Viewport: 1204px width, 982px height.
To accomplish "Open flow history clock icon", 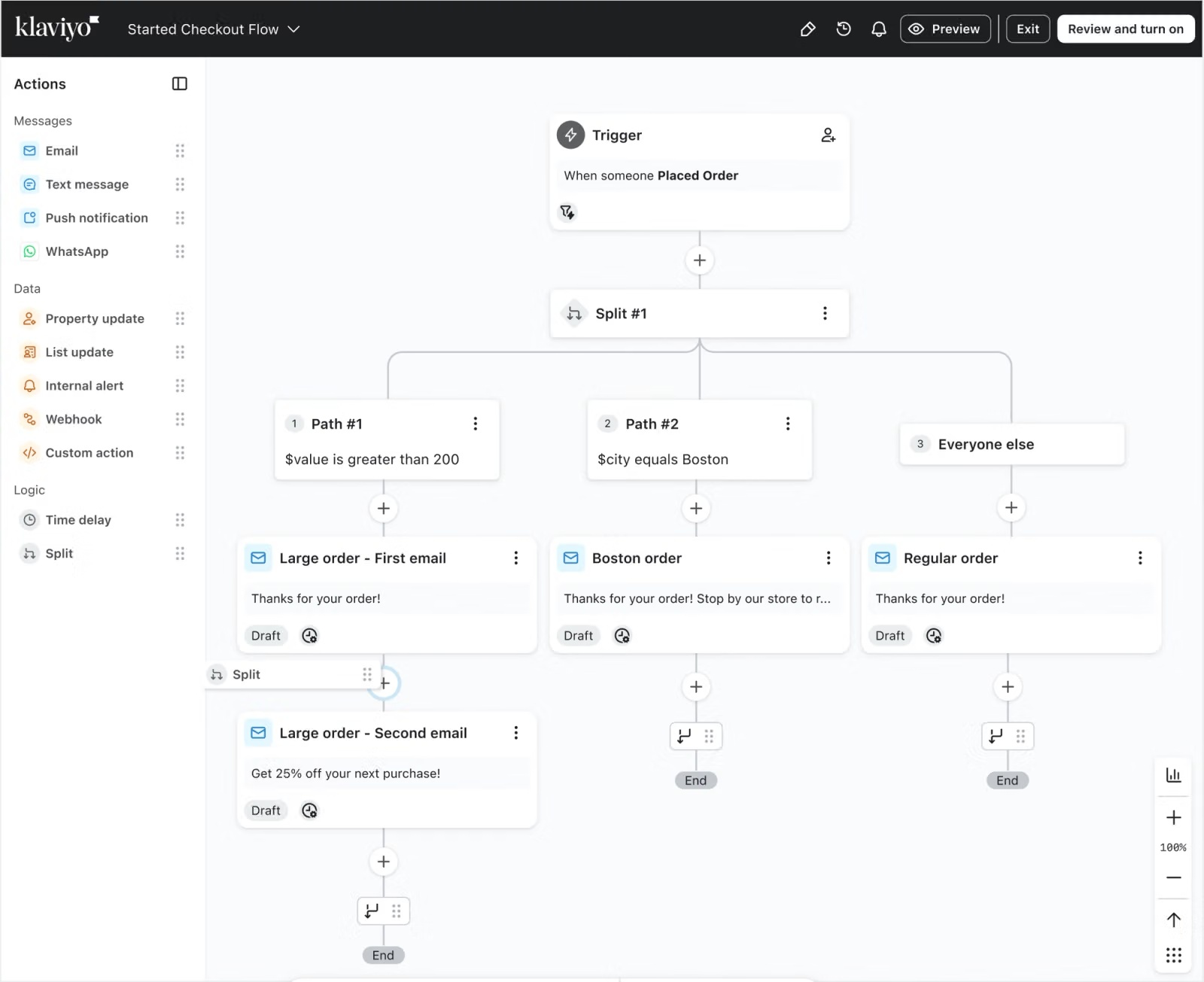I will click(x=844, y=29).
